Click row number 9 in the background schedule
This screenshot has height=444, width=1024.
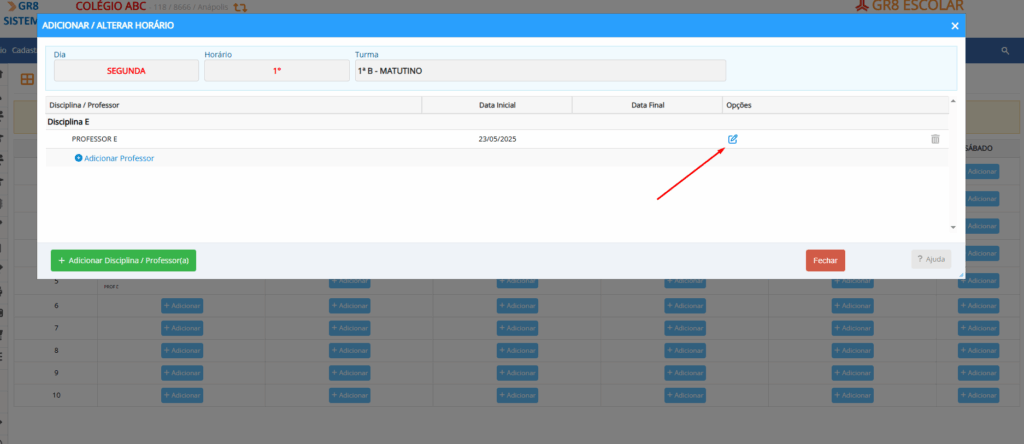coord(56,373)
